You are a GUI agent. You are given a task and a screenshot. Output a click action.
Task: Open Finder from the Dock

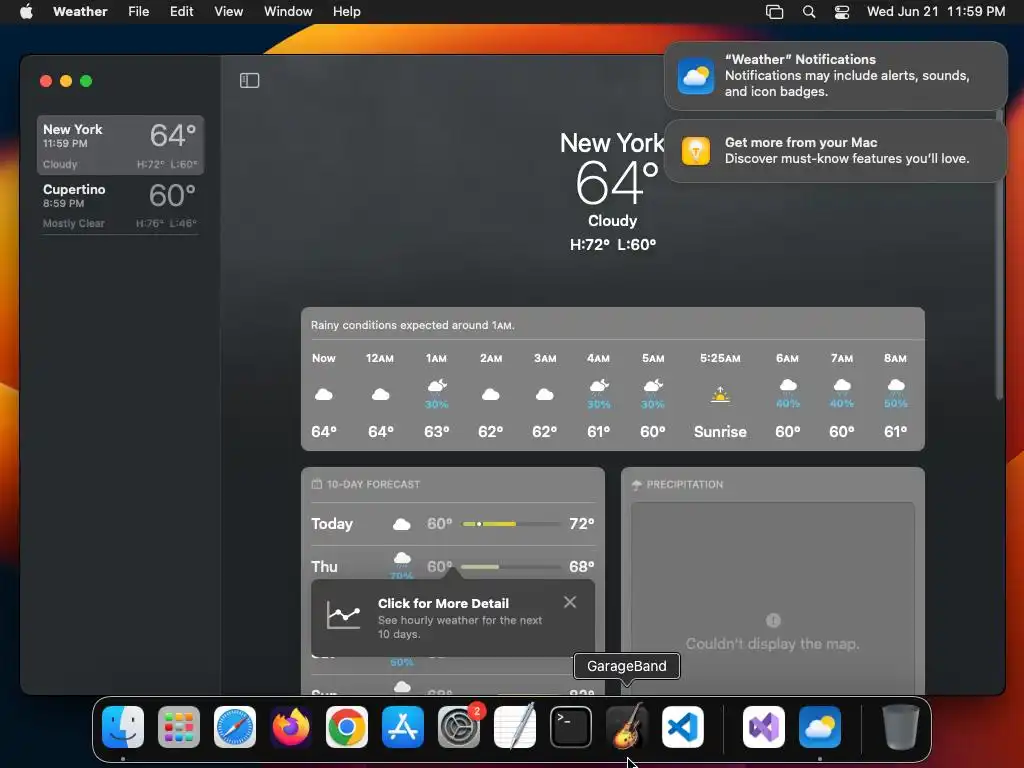tap(123, 727)
